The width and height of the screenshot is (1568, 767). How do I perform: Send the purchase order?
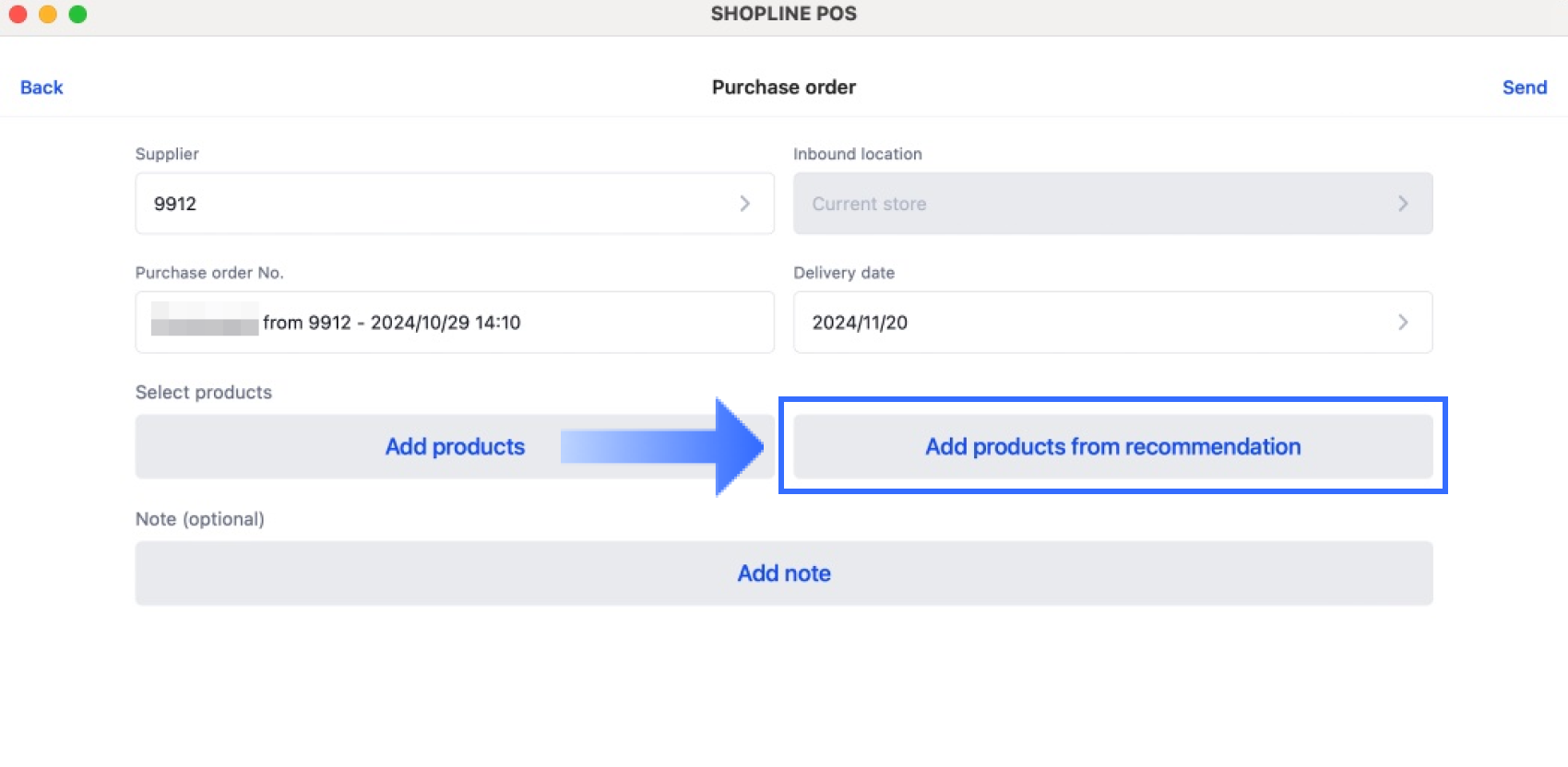pyautogui.click(x=1524, y=88)
